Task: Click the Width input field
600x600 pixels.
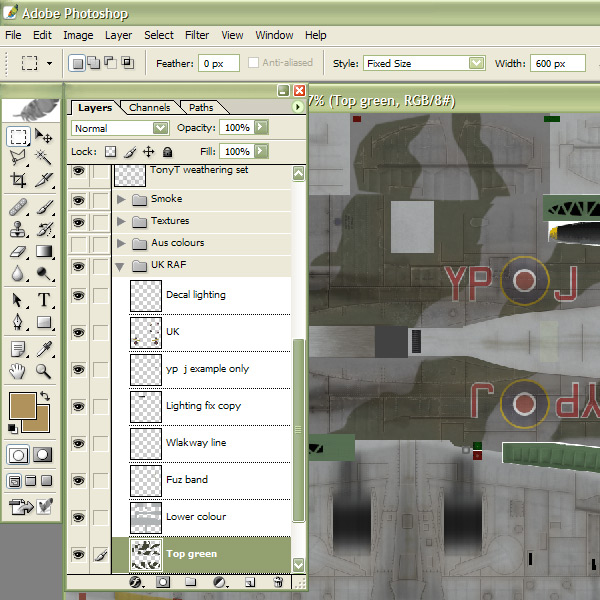Action: (x=558, y=63)
